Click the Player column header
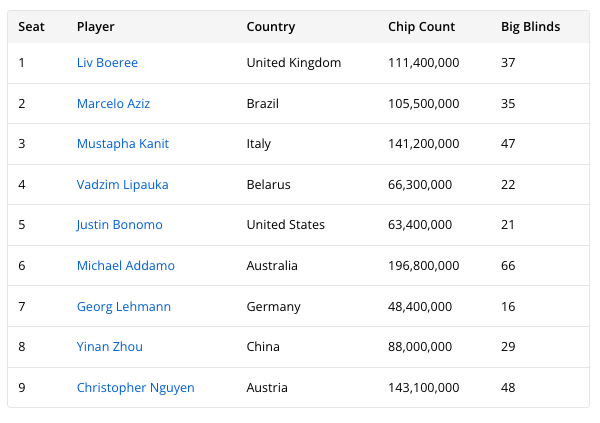 pyautogui.click(x=96, y=27)
